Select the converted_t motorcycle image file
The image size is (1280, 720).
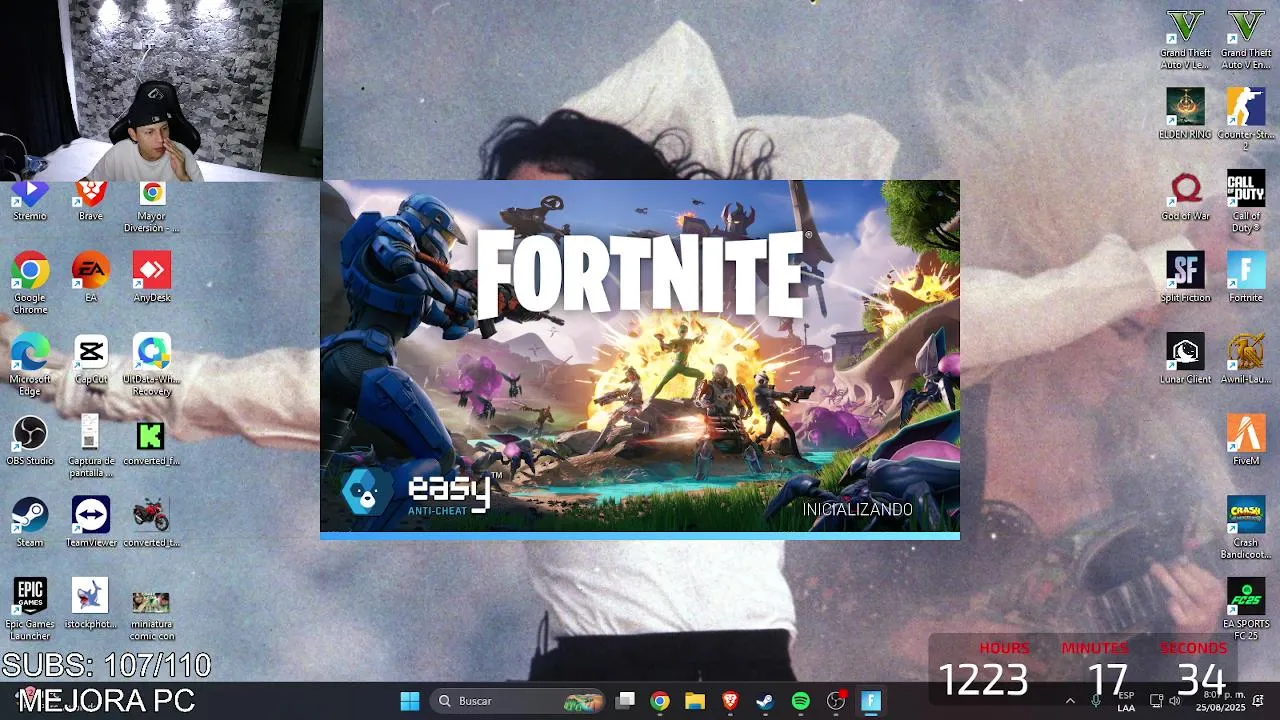point(152,522)
